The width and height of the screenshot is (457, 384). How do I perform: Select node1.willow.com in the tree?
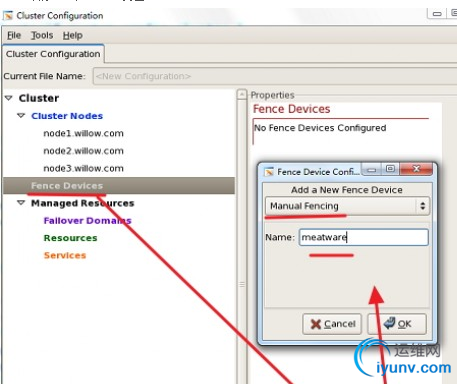(84, 134)
